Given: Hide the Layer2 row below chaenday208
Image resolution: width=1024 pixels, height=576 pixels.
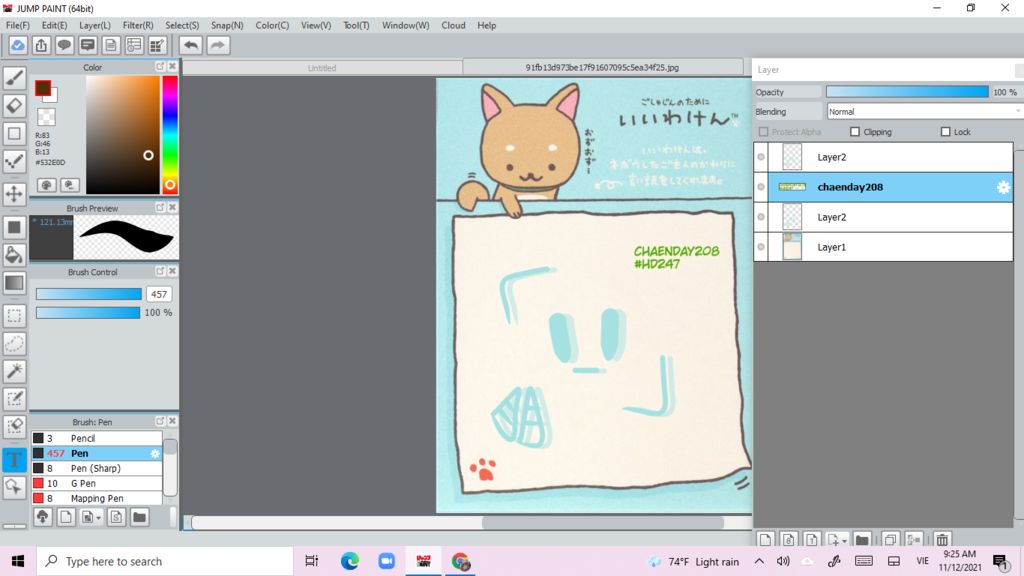Looking at the screenshot, I should tap(761, 217).
